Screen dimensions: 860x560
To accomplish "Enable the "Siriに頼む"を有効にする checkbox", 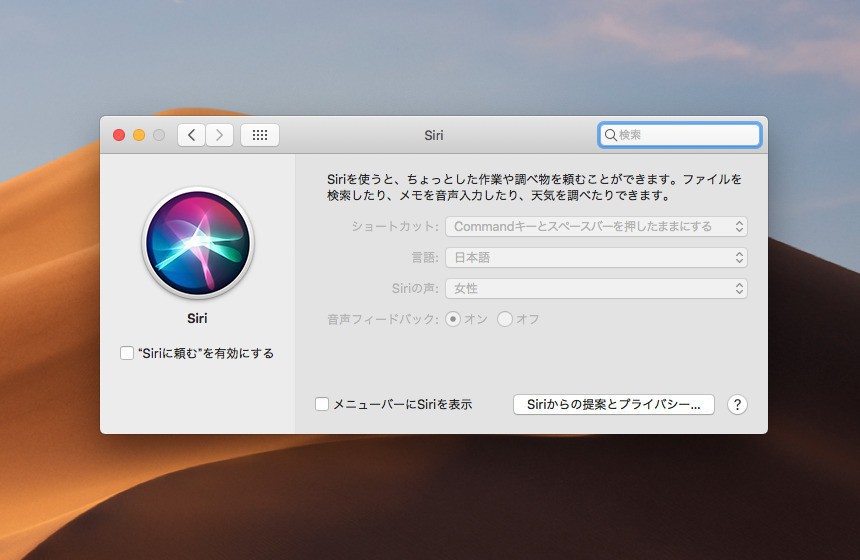I will point(127,353).
